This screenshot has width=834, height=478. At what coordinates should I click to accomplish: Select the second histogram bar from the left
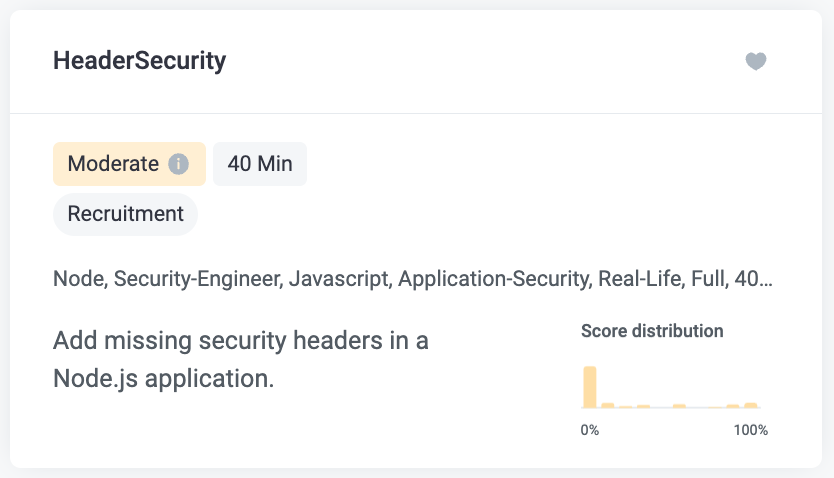tap(608, 405)
